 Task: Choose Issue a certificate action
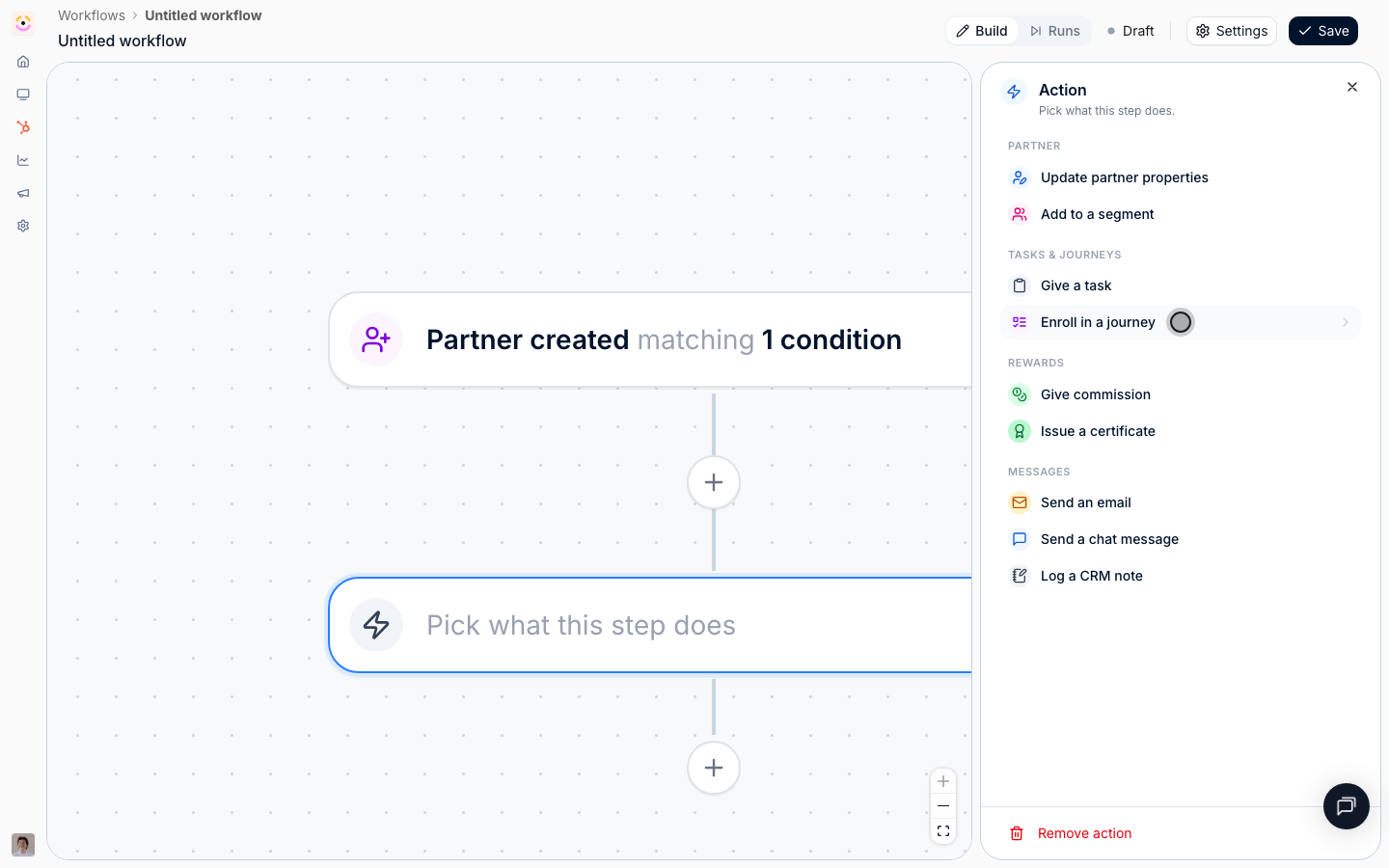(1181, 431)
